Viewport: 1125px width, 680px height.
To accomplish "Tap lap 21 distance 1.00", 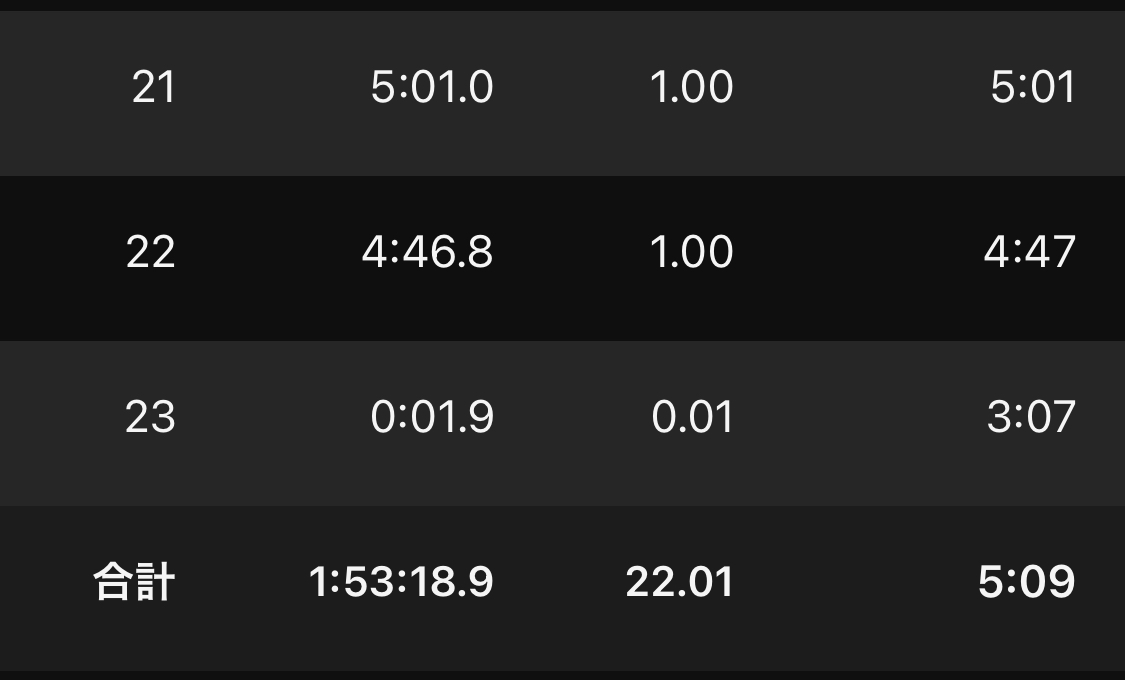I will pyautogui.click(x=692, y=88).
